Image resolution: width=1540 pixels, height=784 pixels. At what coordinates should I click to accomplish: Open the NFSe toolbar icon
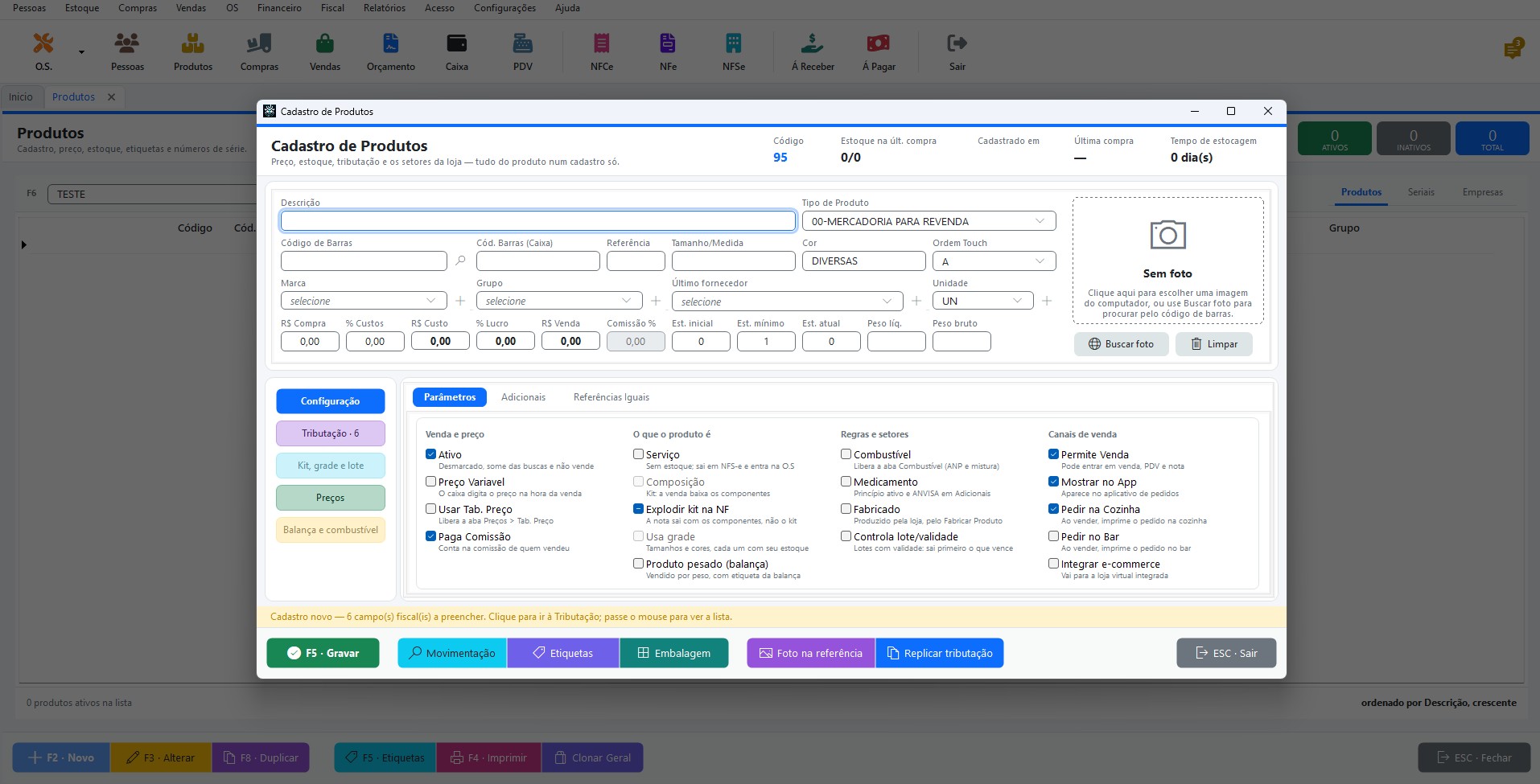(x=734, y=51)
